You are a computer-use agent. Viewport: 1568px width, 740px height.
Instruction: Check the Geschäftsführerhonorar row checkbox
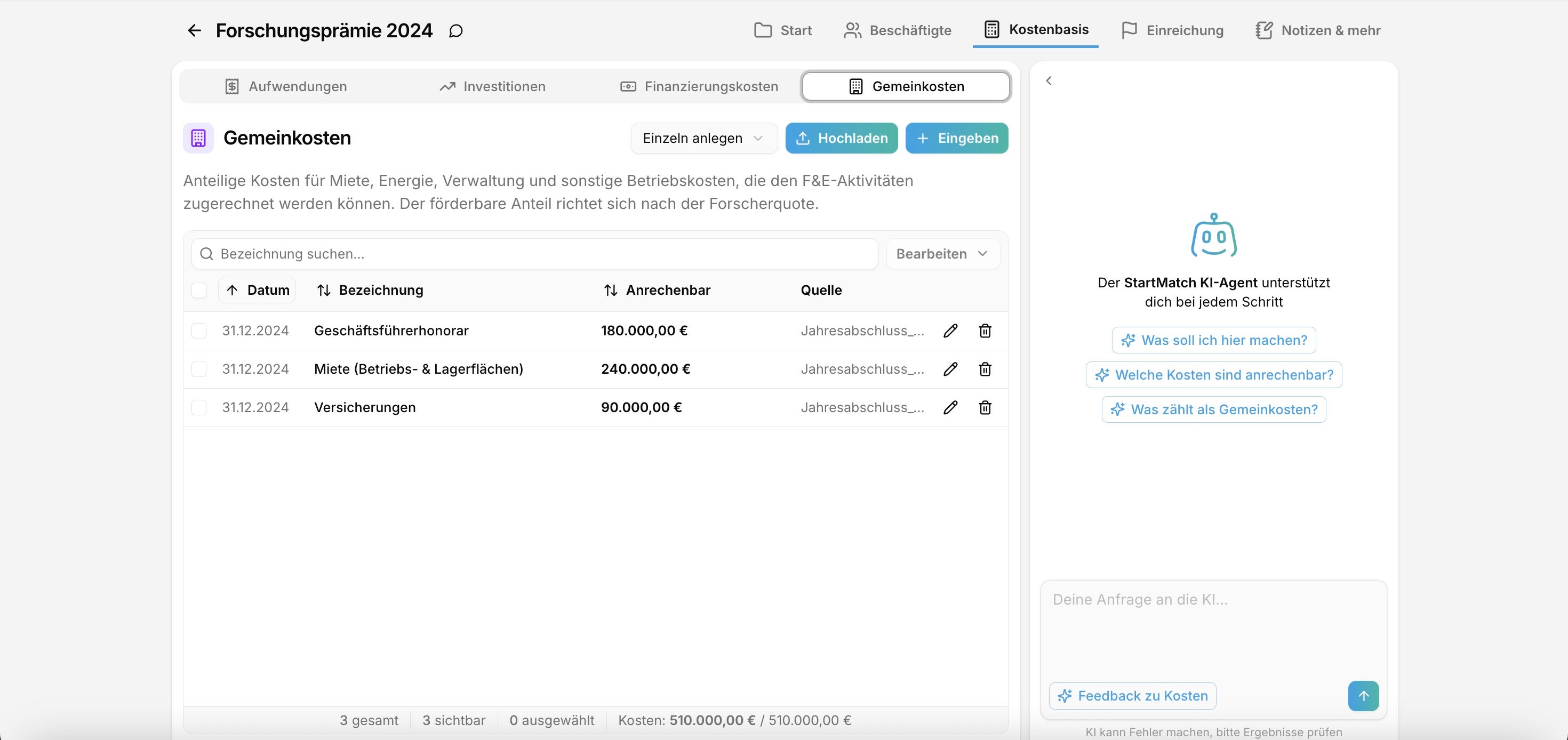[x=199, y=331]
